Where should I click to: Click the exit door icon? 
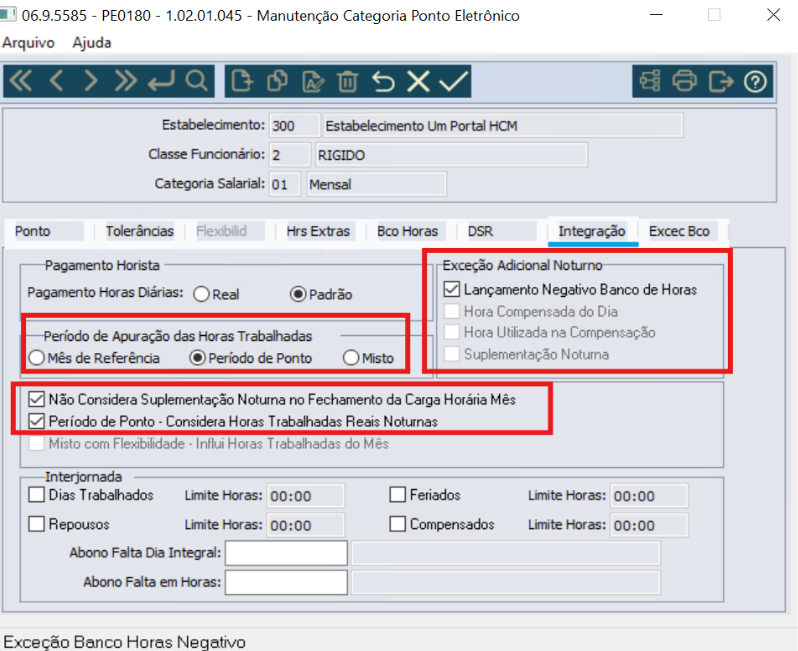tap(721, 81)
